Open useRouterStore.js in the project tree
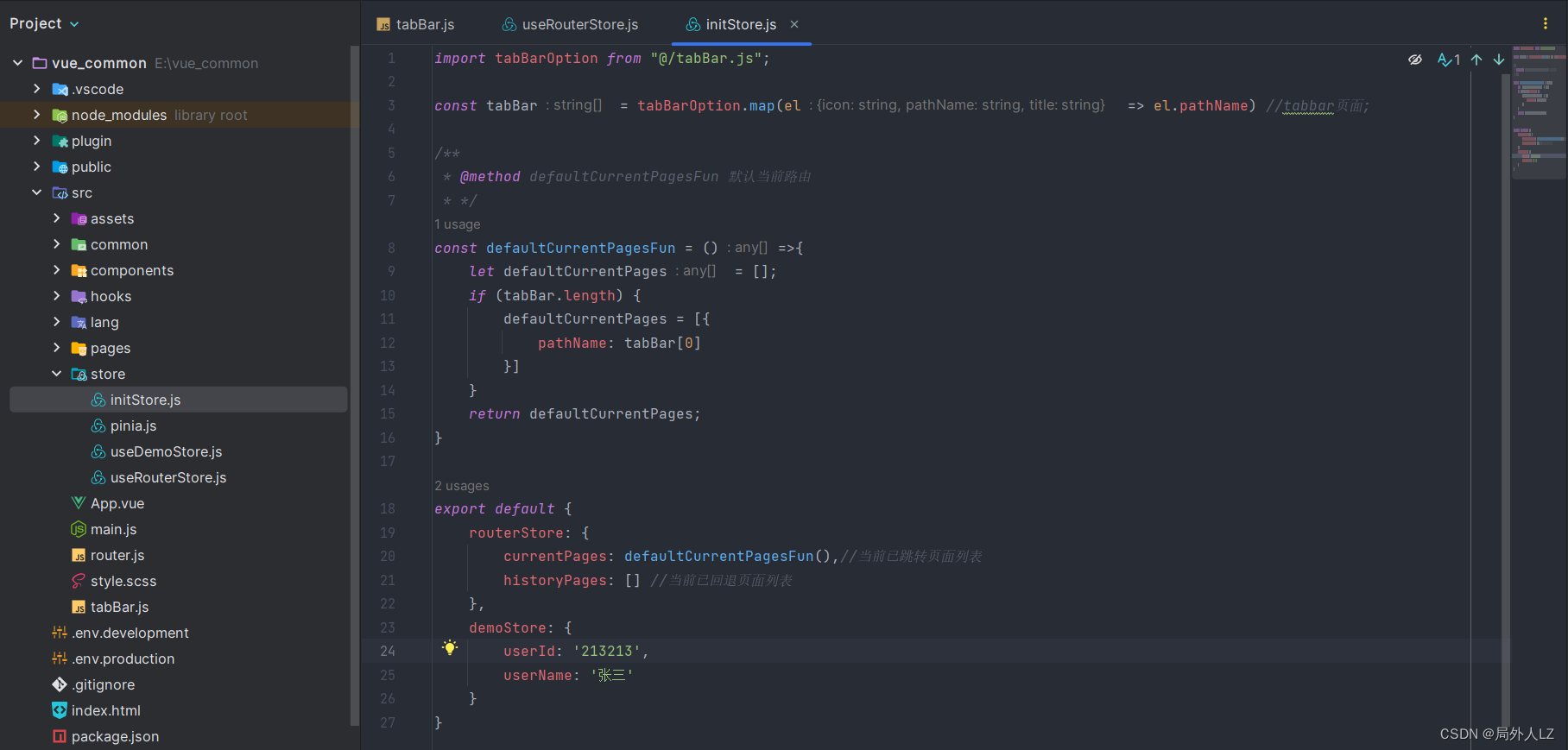Screen dimensions: 1568x750 [x=168, y=477]
